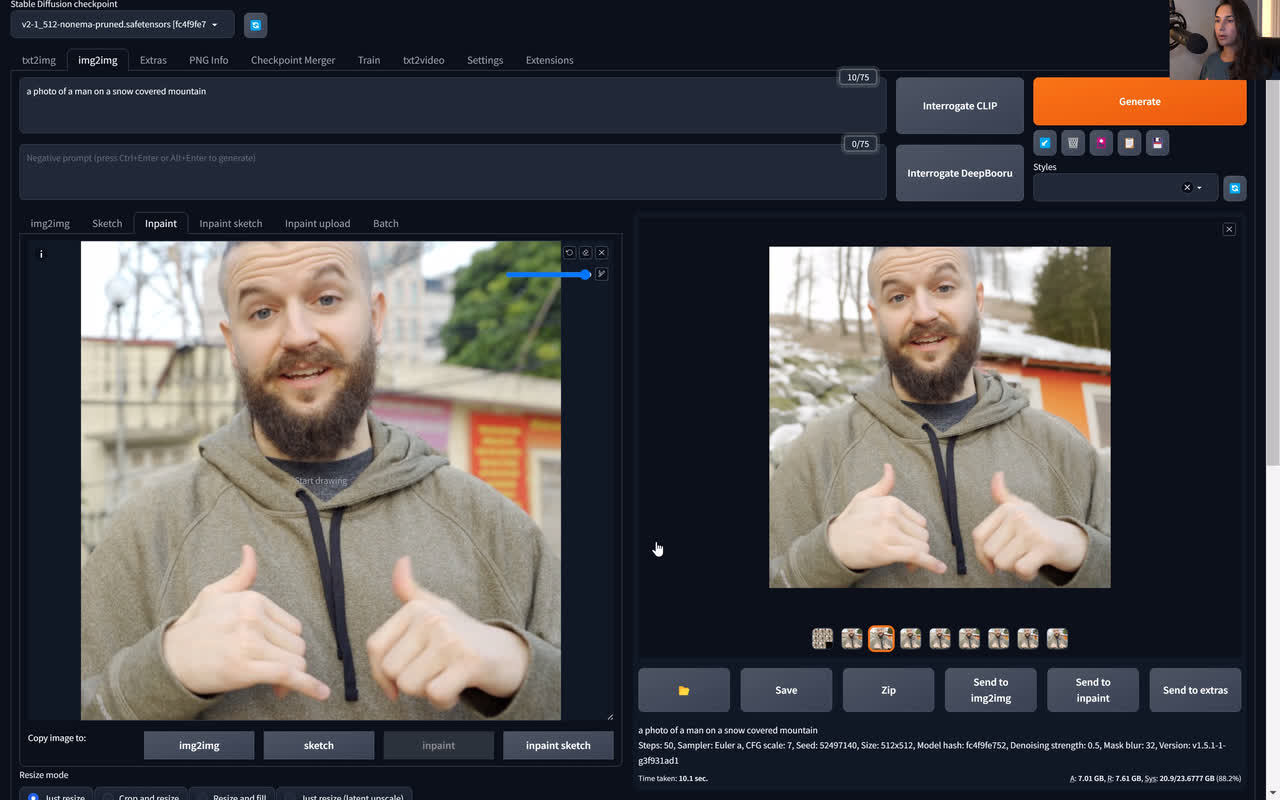Copy image to sketch
This screenshot has height=800, width=1280.
[x=319, y=745]
